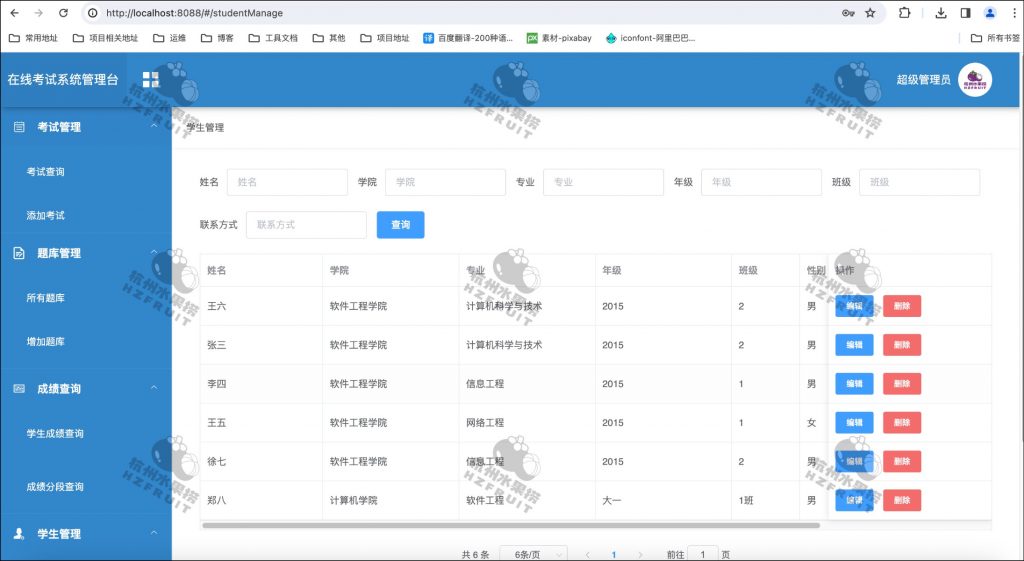The width and height of the screenshot is (1024, 561).
Task: Go to previous page arrow in pagination
Action: point(588,554)
